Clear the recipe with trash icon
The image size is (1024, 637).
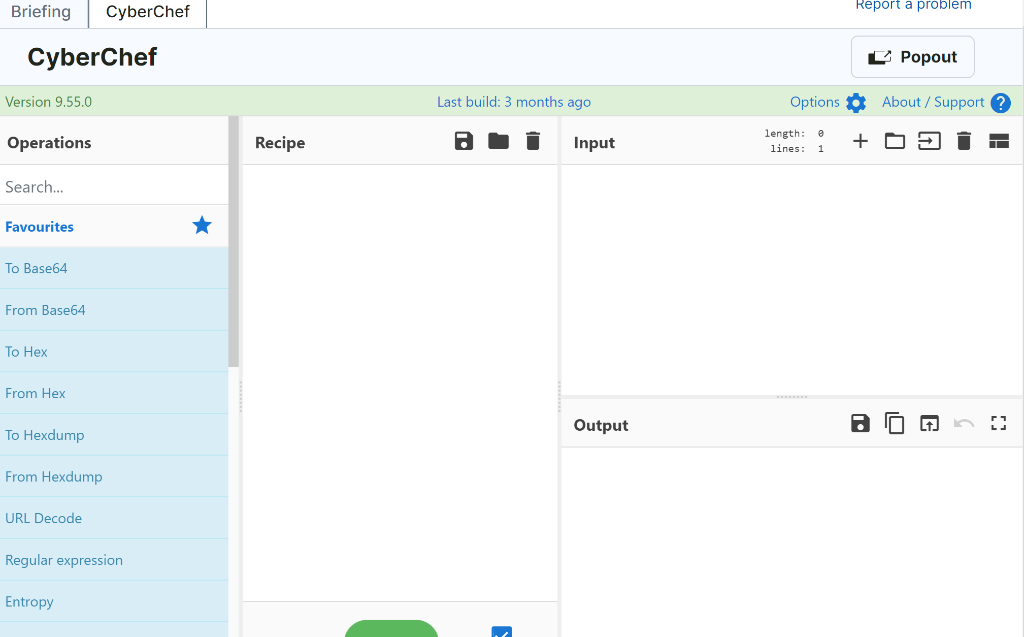tap(533, 141)
